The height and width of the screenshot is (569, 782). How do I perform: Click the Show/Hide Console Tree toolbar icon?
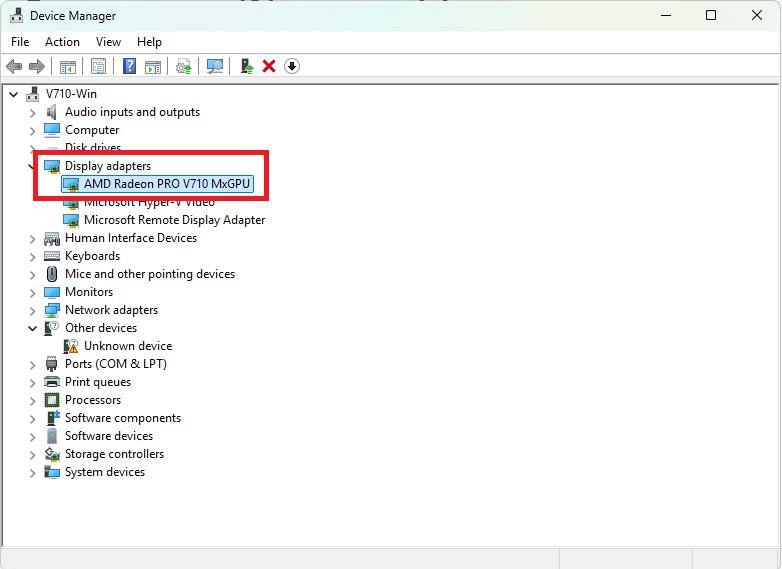68,66
